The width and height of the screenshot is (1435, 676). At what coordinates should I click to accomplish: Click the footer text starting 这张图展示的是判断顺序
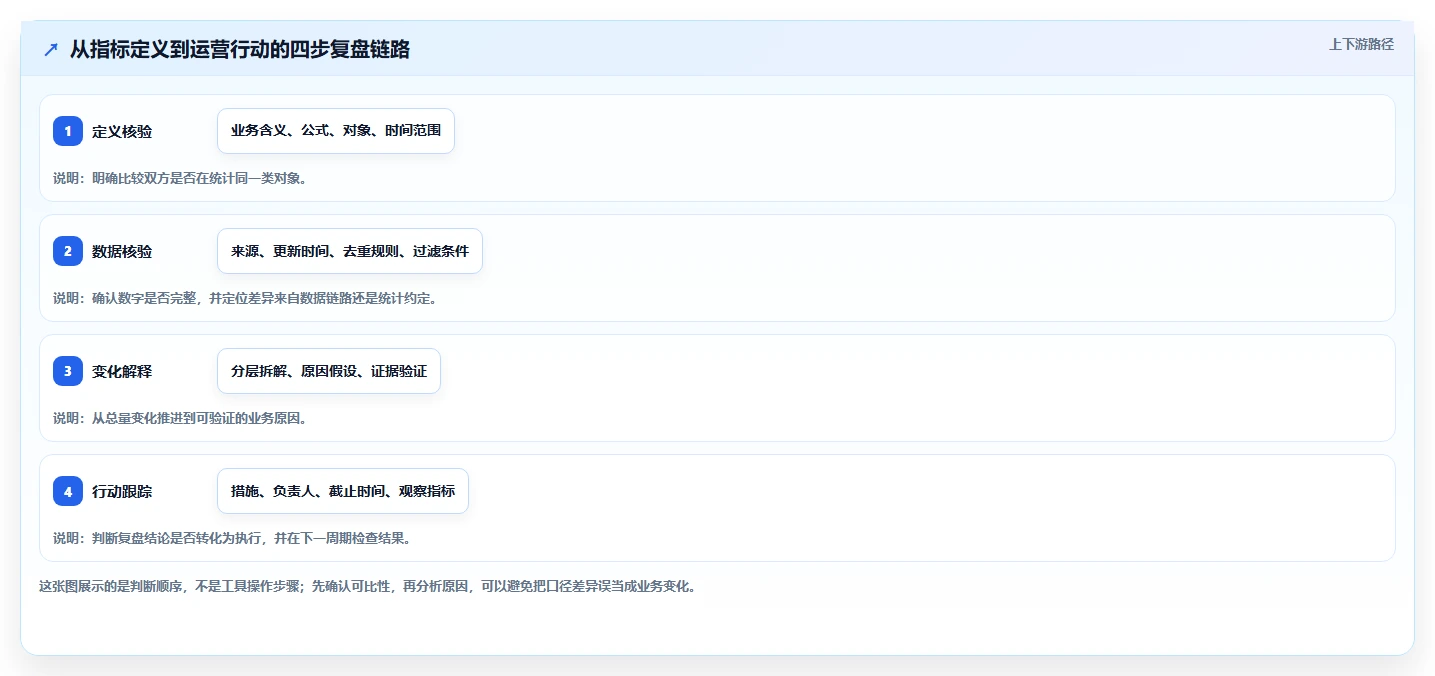pyautogui.click(x=367, y=587)
